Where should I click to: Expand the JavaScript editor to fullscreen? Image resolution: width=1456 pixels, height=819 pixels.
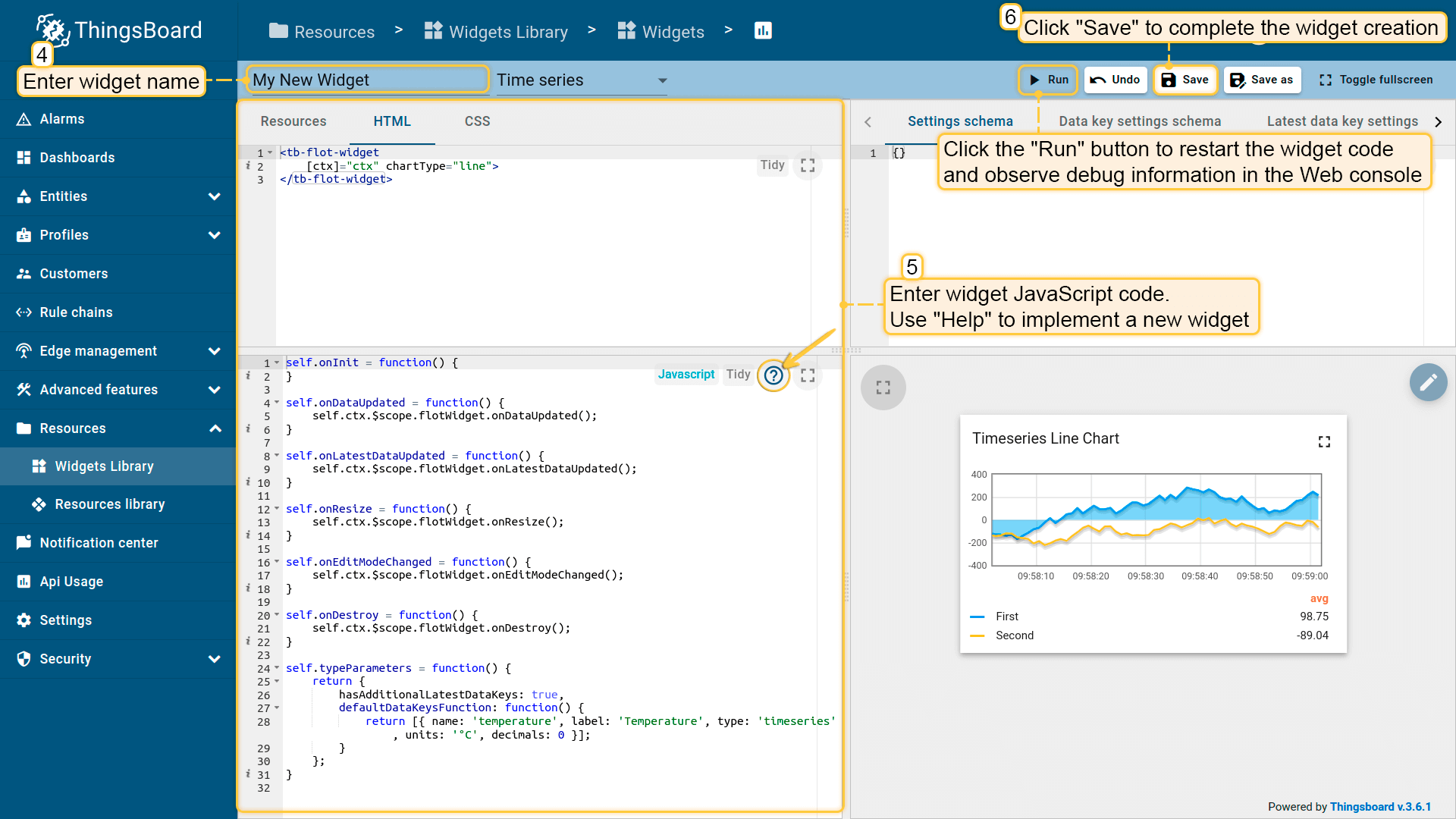808,375
